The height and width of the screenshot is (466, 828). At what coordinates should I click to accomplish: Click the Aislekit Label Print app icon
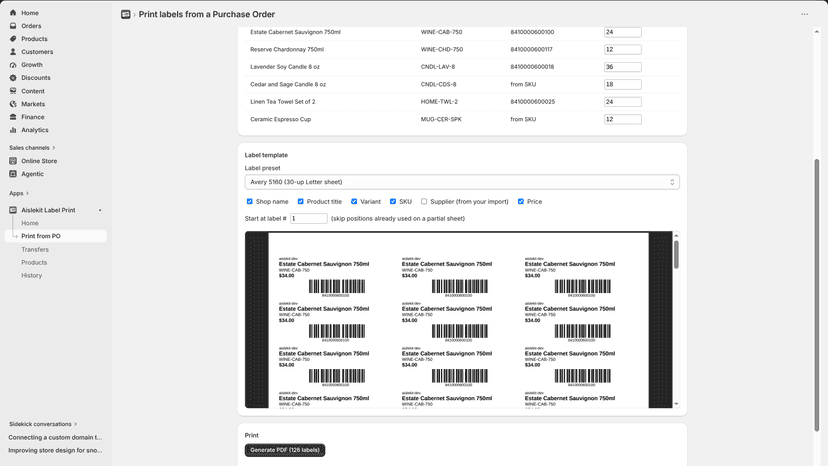point(13,210)
